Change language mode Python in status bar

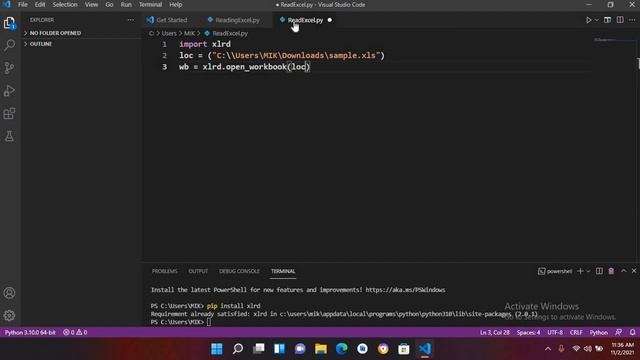click(x=598, y=332)
